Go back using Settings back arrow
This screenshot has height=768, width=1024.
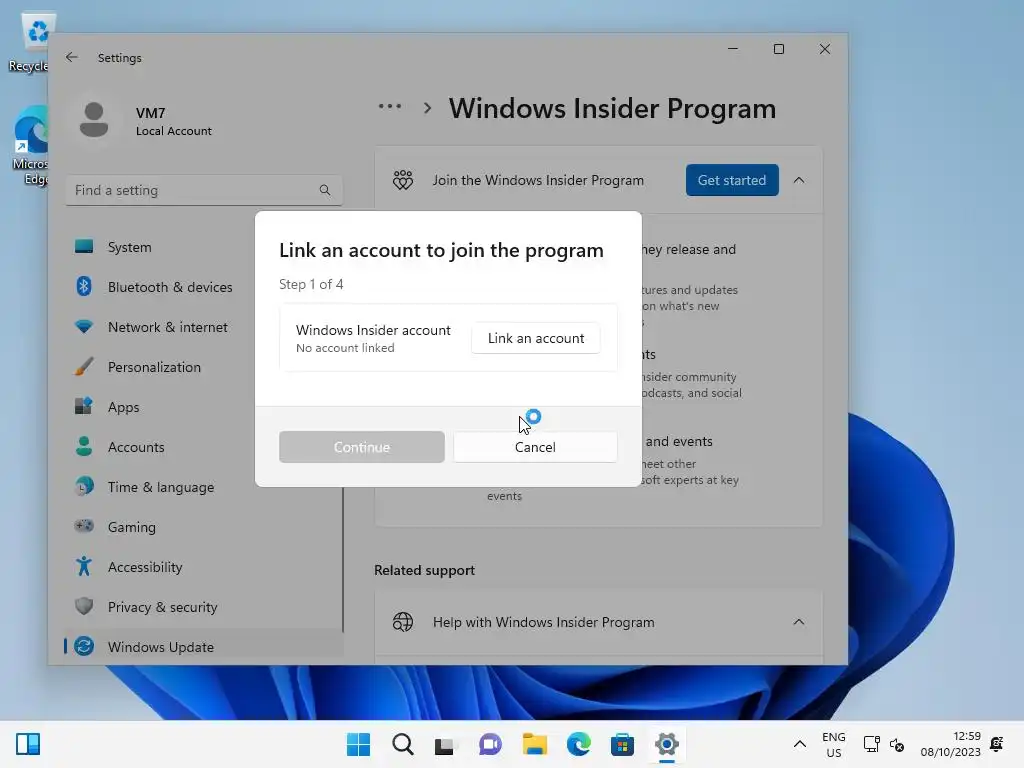point(72,57)
